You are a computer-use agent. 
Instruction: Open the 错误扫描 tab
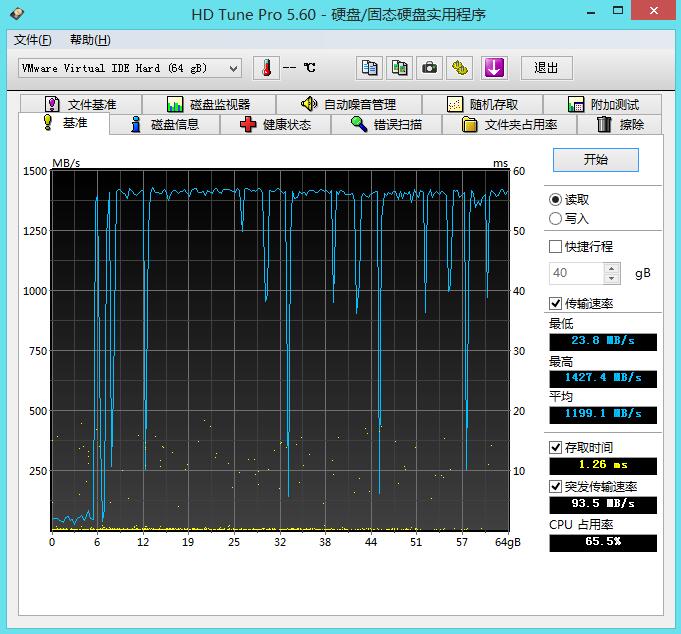(x=387, y=125)
